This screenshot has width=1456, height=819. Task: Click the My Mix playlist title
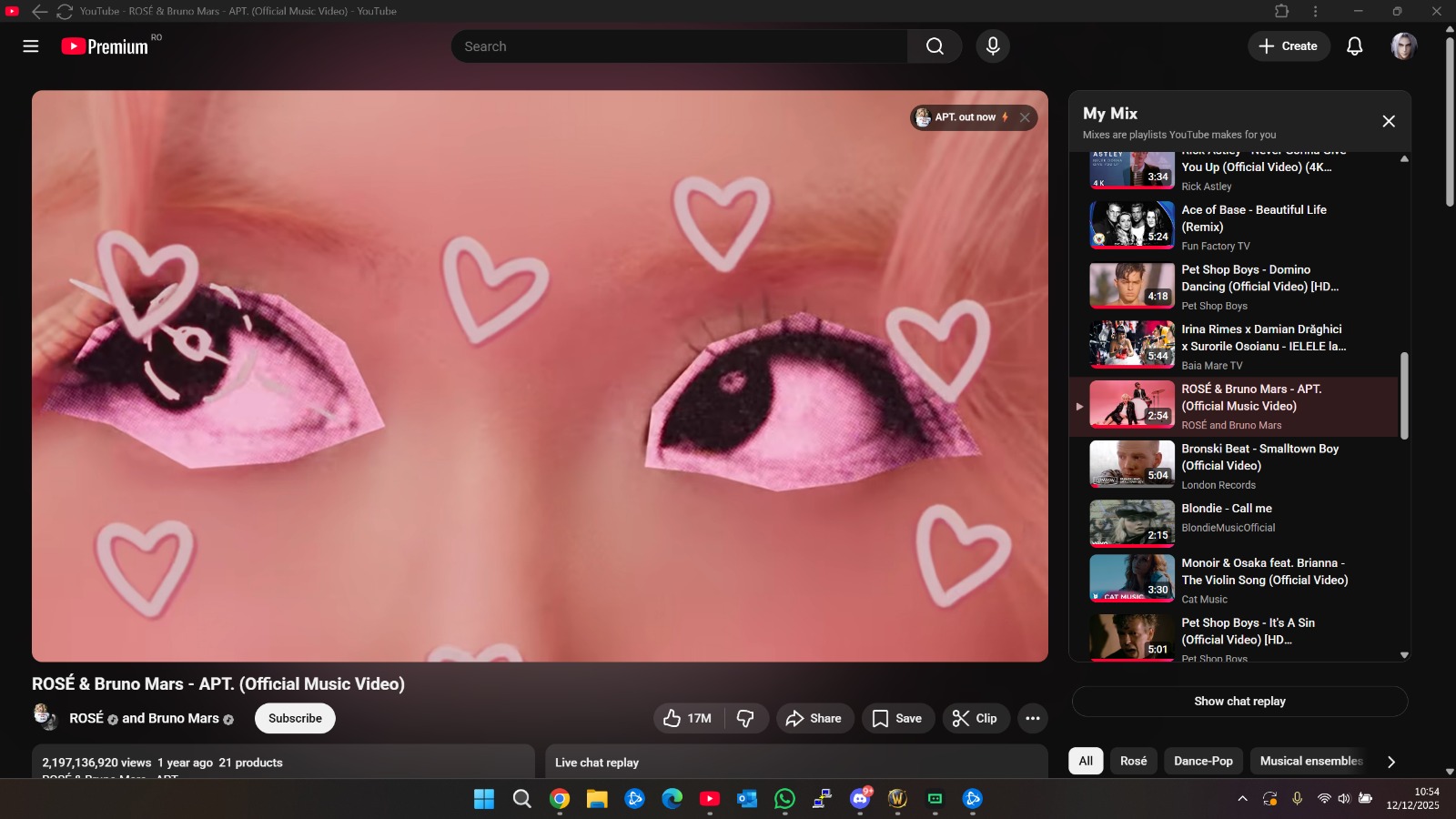pos(1110,114)
